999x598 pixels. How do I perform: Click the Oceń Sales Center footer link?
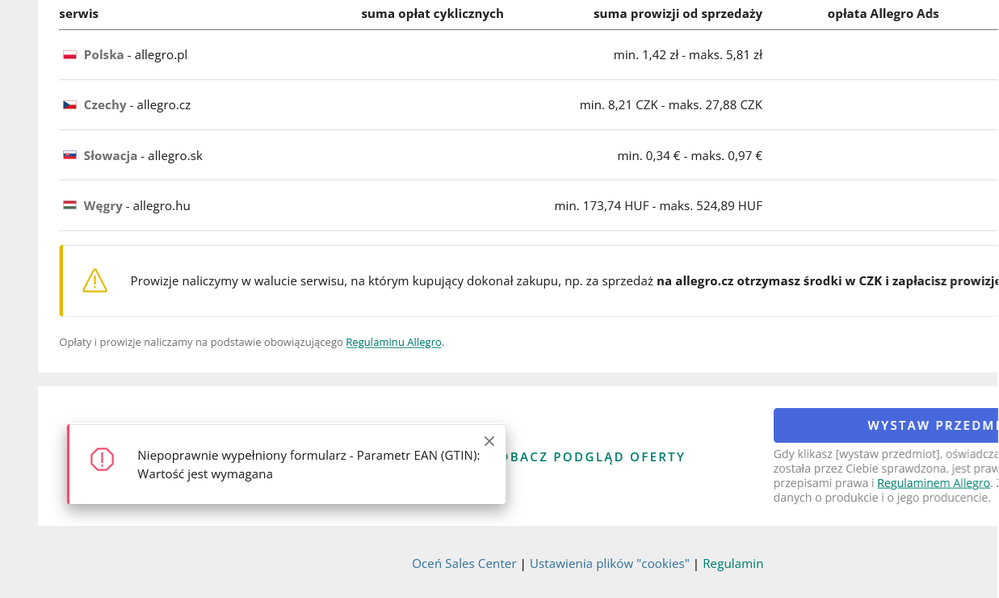pos(463,563)
